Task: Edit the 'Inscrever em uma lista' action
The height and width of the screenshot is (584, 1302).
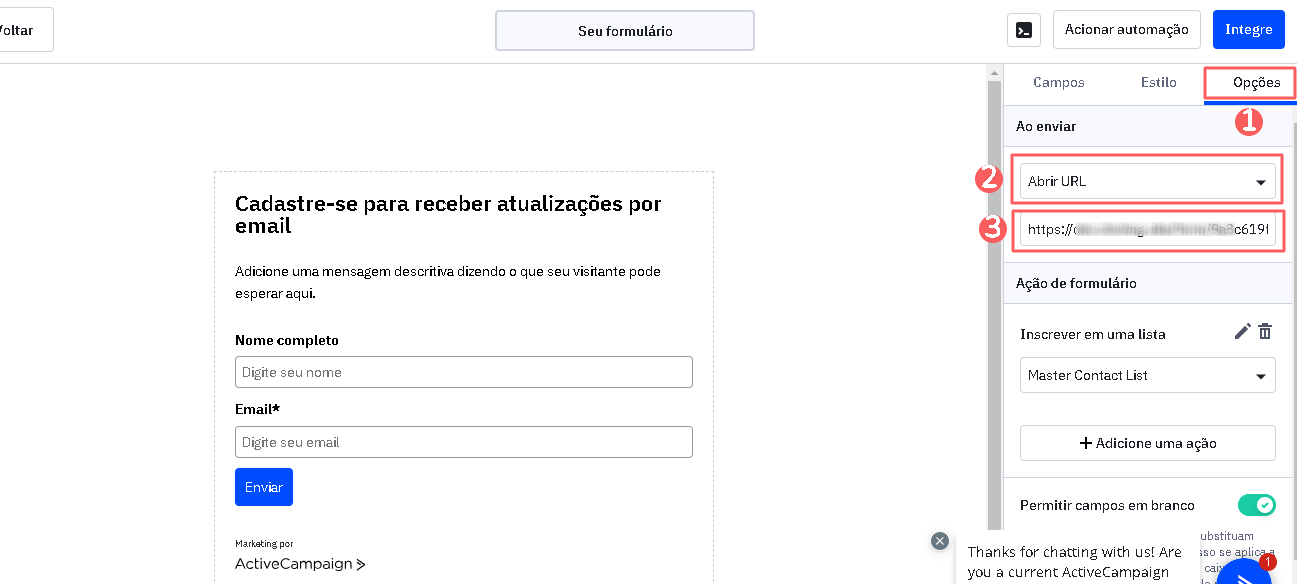Action: pos(1242,332)
